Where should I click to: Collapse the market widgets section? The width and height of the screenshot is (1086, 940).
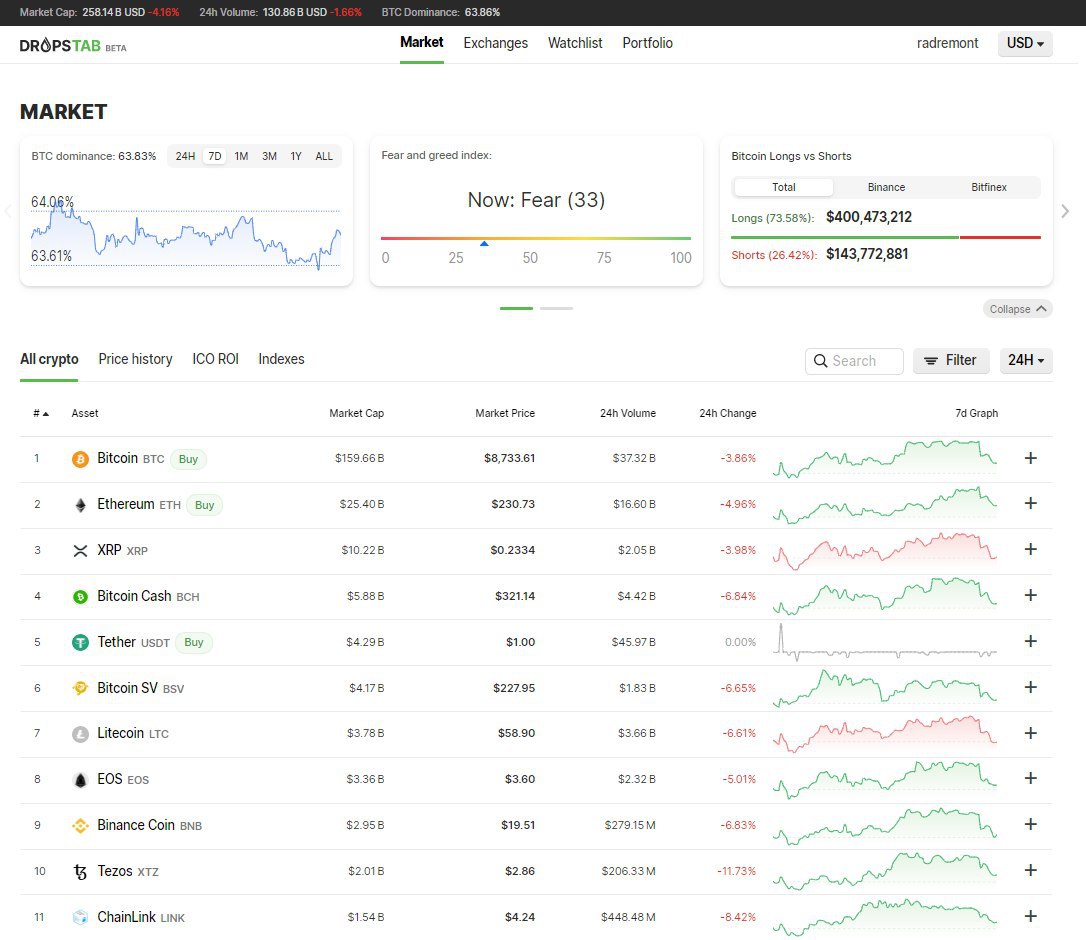point(1017,309)
